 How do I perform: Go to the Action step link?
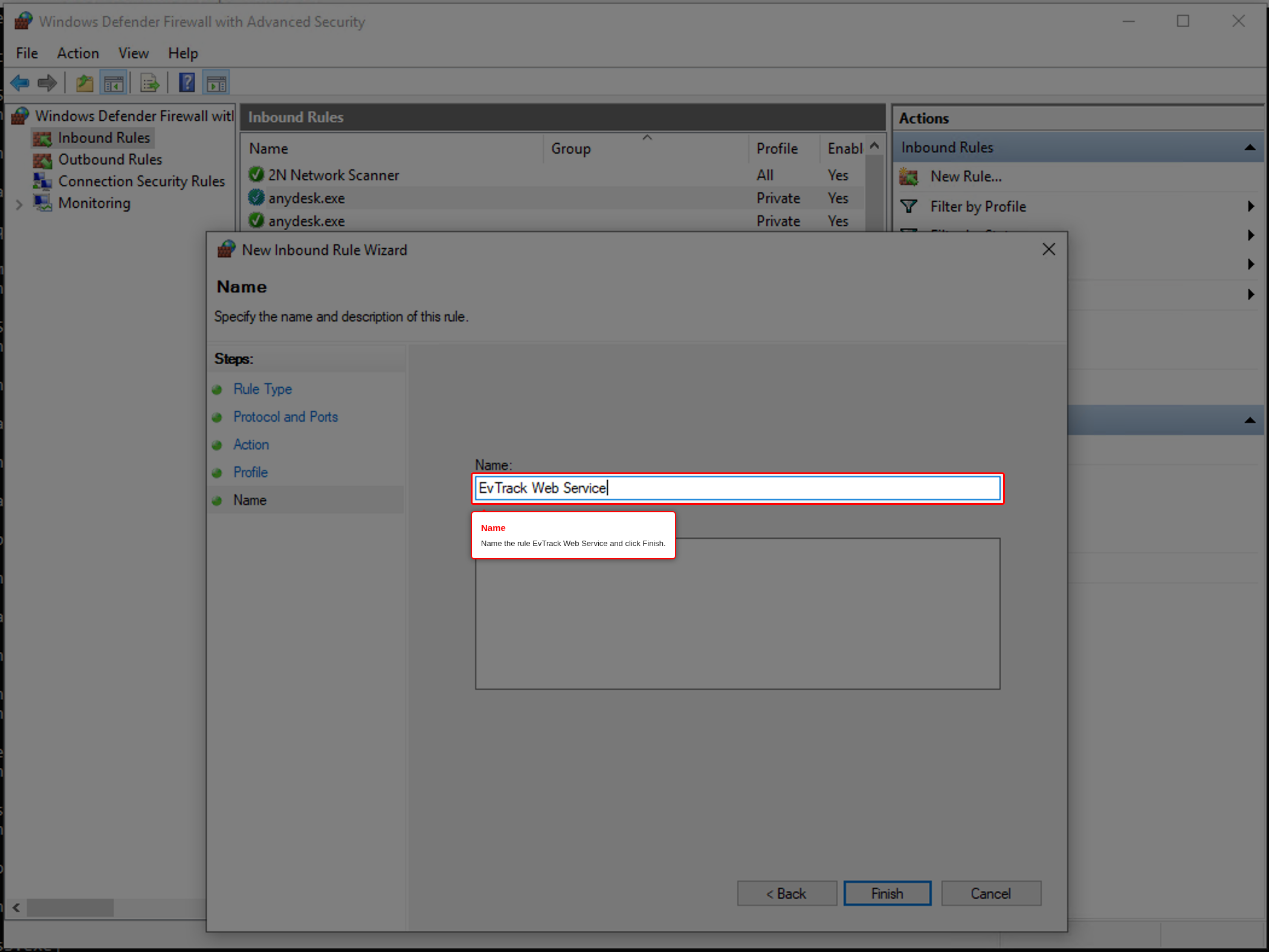coord(251,445)
